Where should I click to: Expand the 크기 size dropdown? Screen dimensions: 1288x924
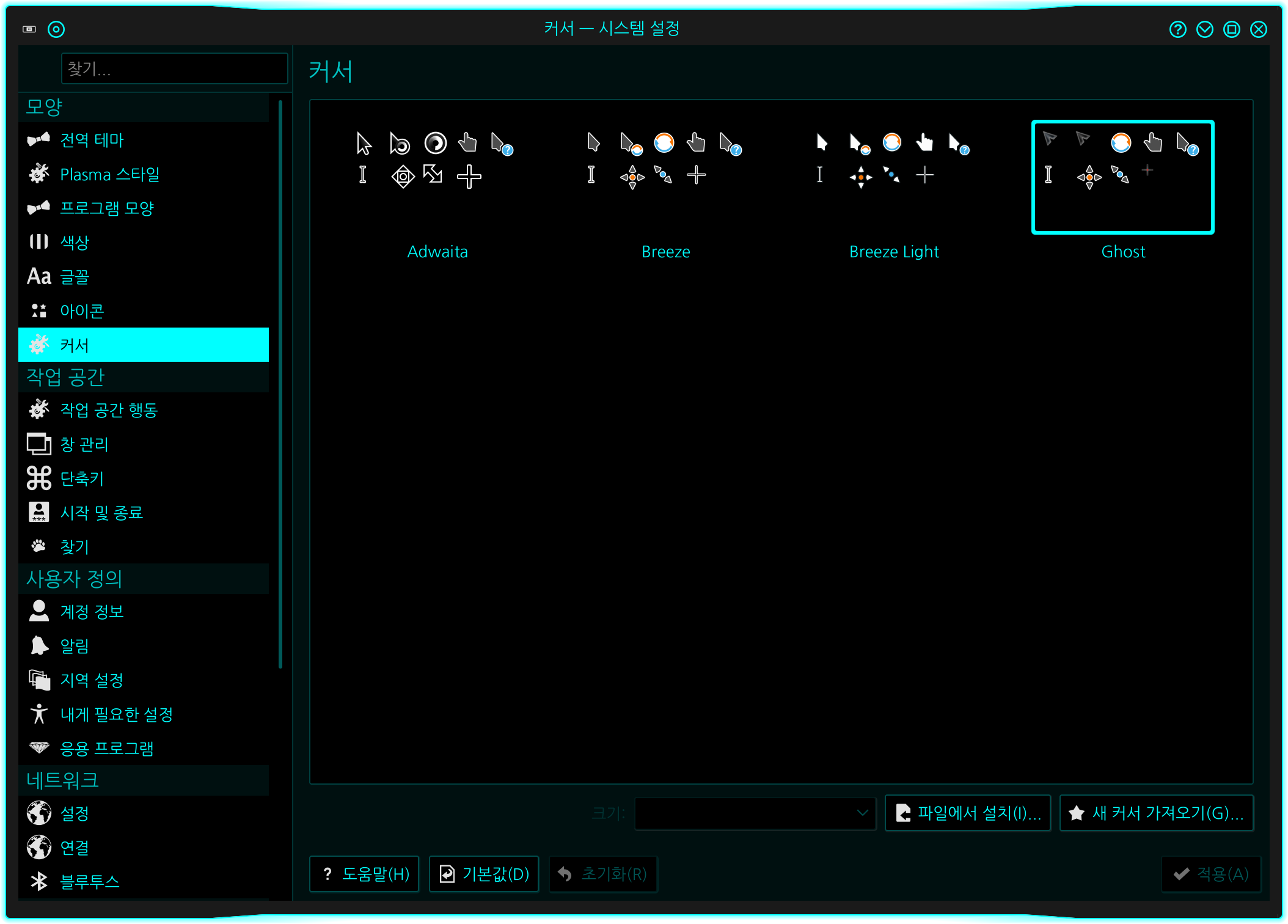[x=755, y=813]
